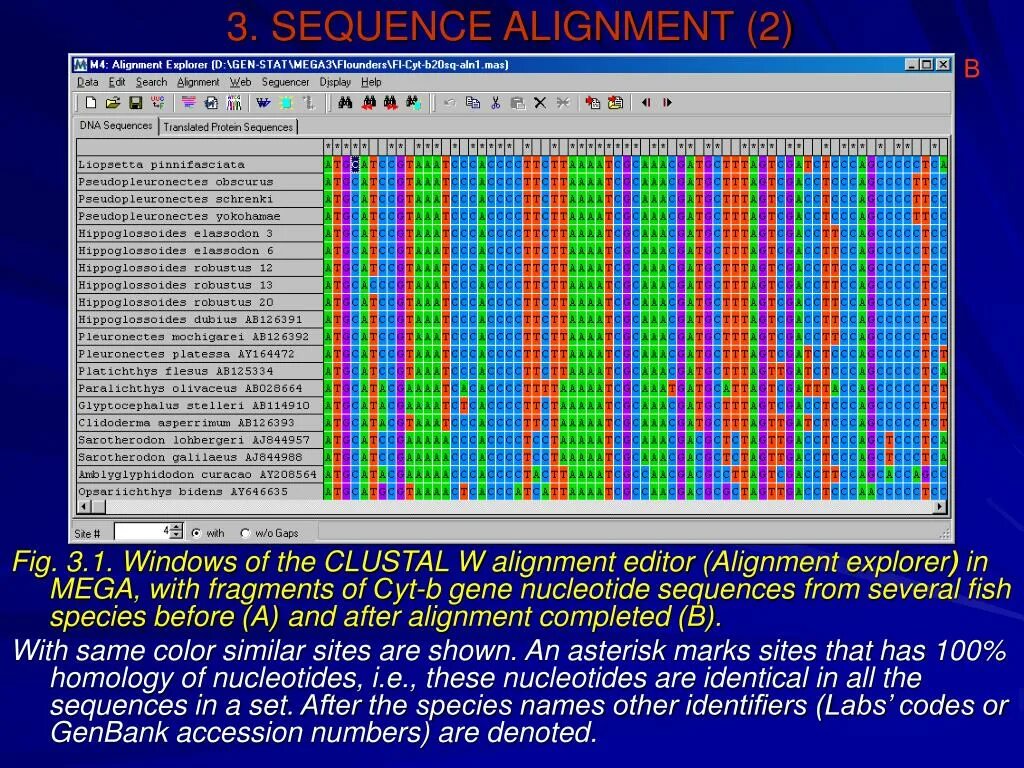The height and width of the screenshot is (768, 1024).
Task: Click horizontal scrollbar right arrow
Action: click(x=940, y=506)
